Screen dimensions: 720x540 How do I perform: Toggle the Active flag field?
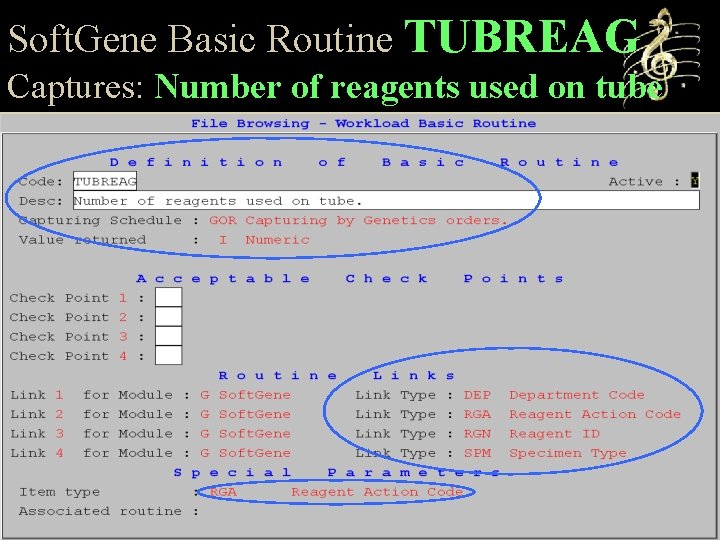[695, 180]
